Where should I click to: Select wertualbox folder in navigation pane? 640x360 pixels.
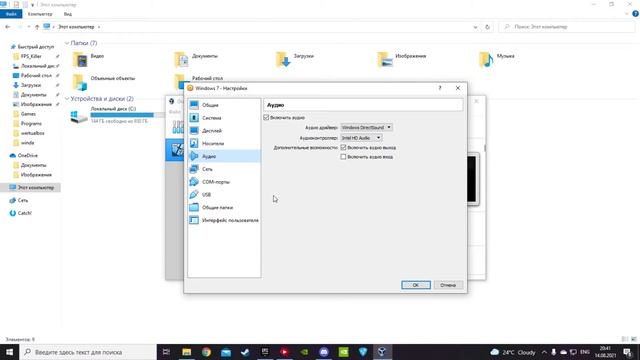coord(32,133)
